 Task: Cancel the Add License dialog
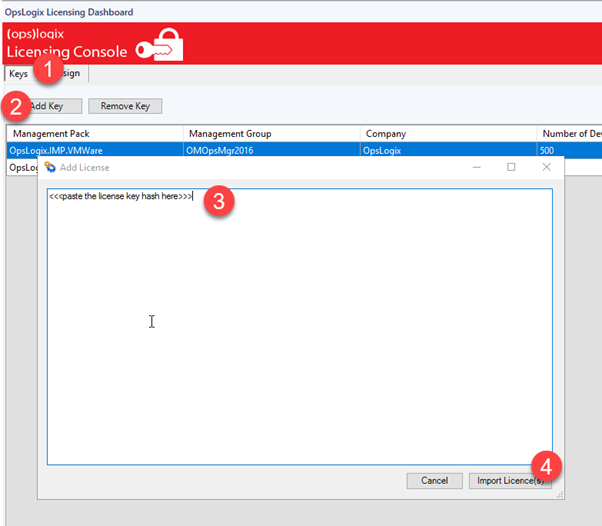pyautogui.click(x=435, y=481)
